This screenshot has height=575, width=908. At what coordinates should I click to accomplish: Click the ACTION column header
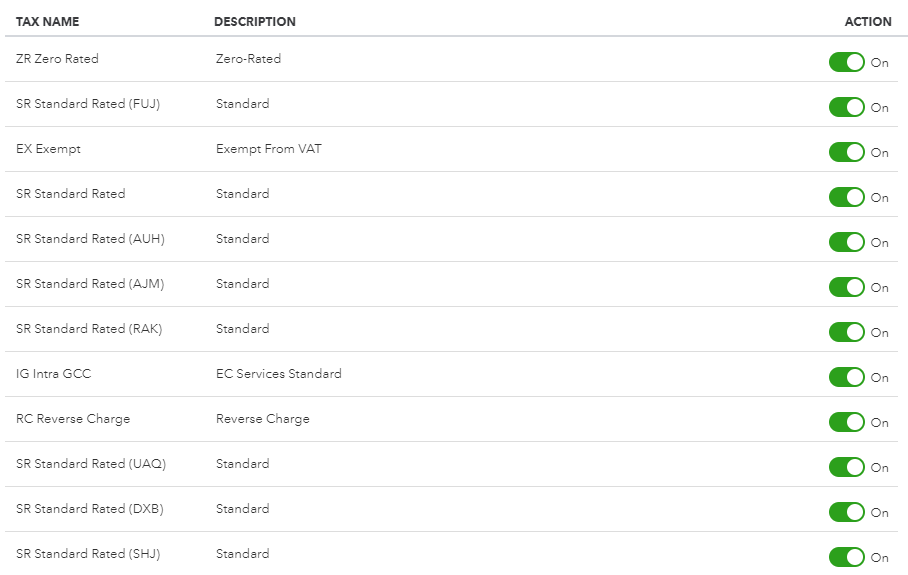click(868, 22)
